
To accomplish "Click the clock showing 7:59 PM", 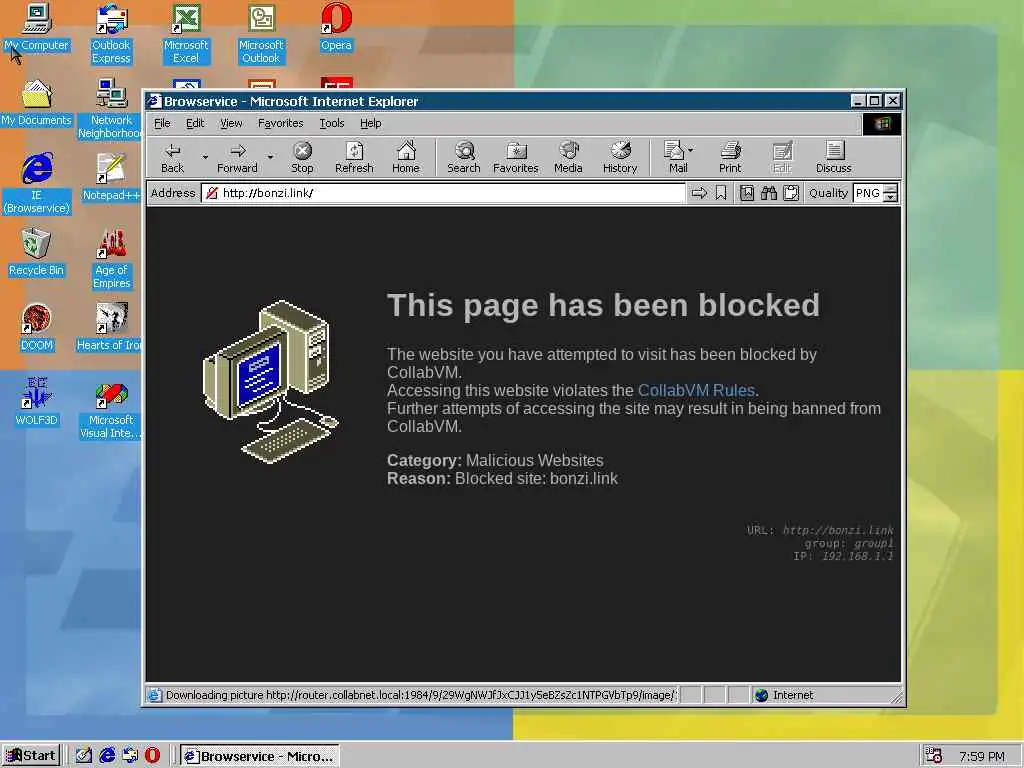I will 982,756.
